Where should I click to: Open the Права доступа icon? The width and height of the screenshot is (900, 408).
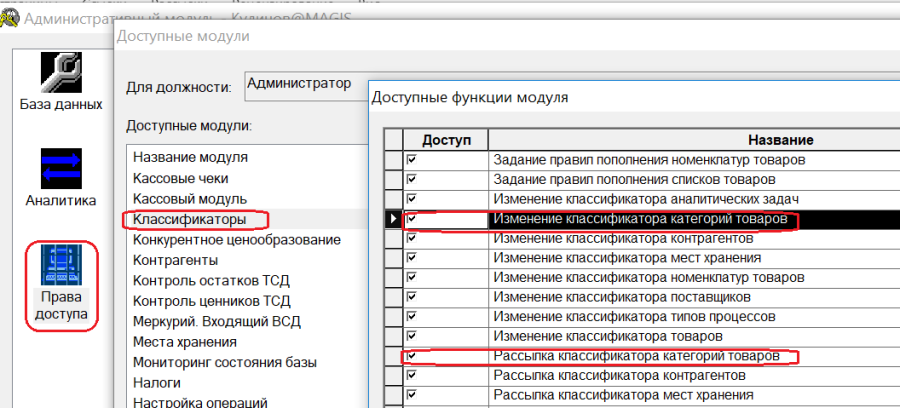click(61, 265)
